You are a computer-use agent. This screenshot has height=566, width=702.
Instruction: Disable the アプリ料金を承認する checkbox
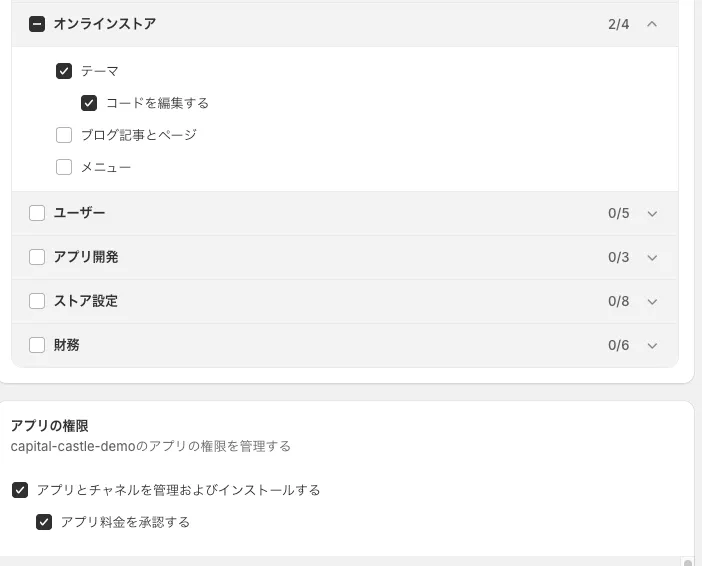(x=44, y=522)
